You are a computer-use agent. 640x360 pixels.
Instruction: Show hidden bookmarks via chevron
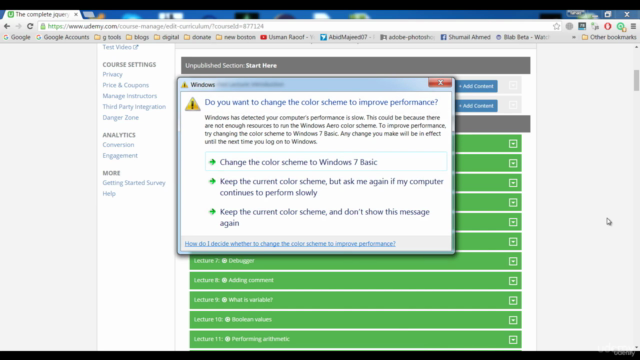(573, 37)
